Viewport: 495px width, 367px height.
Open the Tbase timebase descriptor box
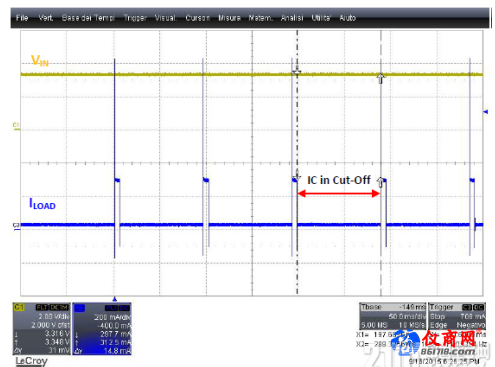coord(393,316)
